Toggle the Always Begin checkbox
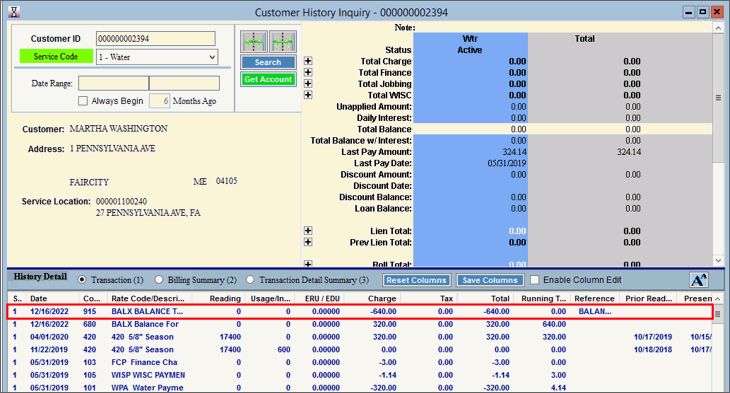This screenshot has width=730, height=393. [x=83, y=101]
